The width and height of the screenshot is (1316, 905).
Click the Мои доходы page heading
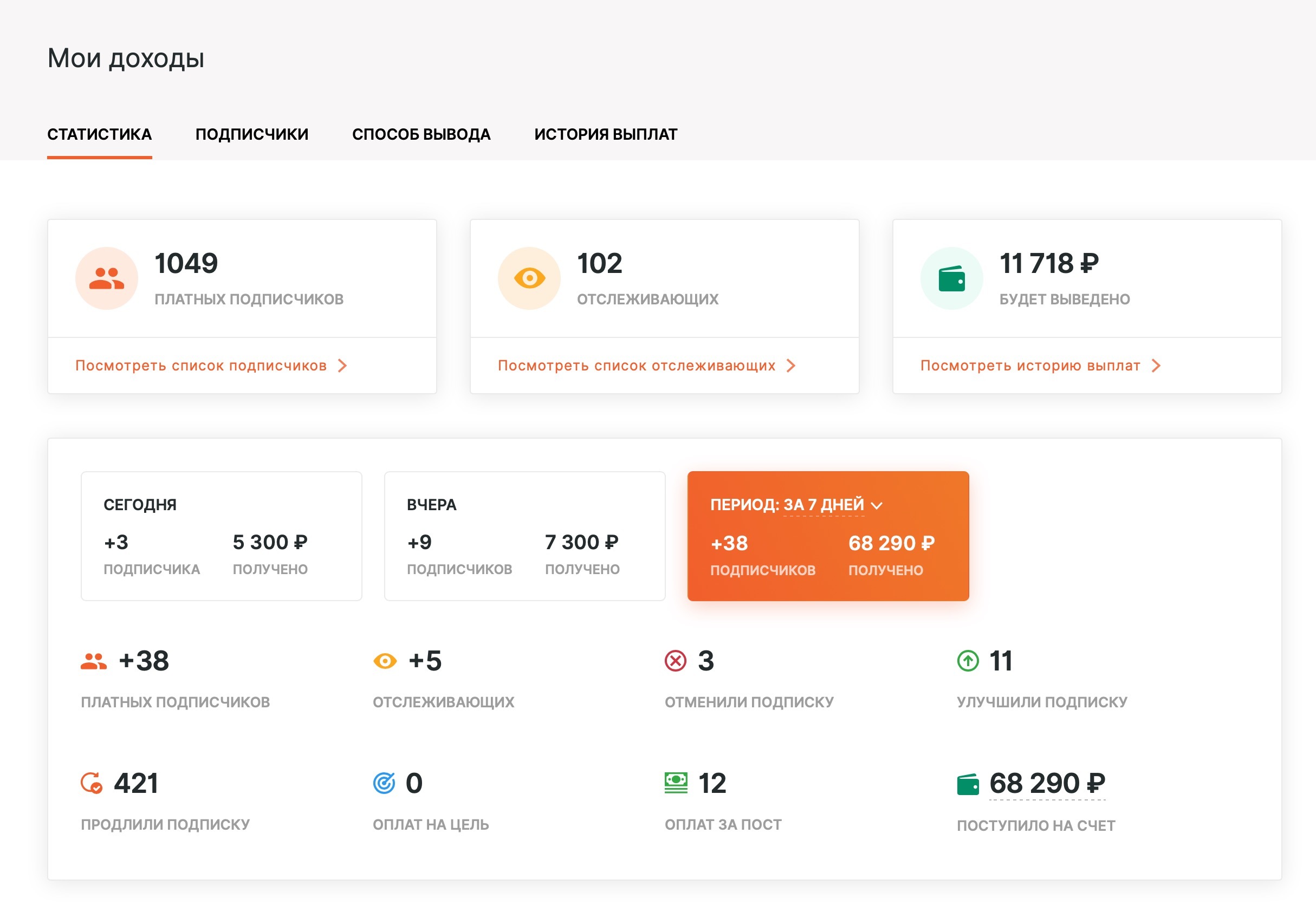(126, 58)
